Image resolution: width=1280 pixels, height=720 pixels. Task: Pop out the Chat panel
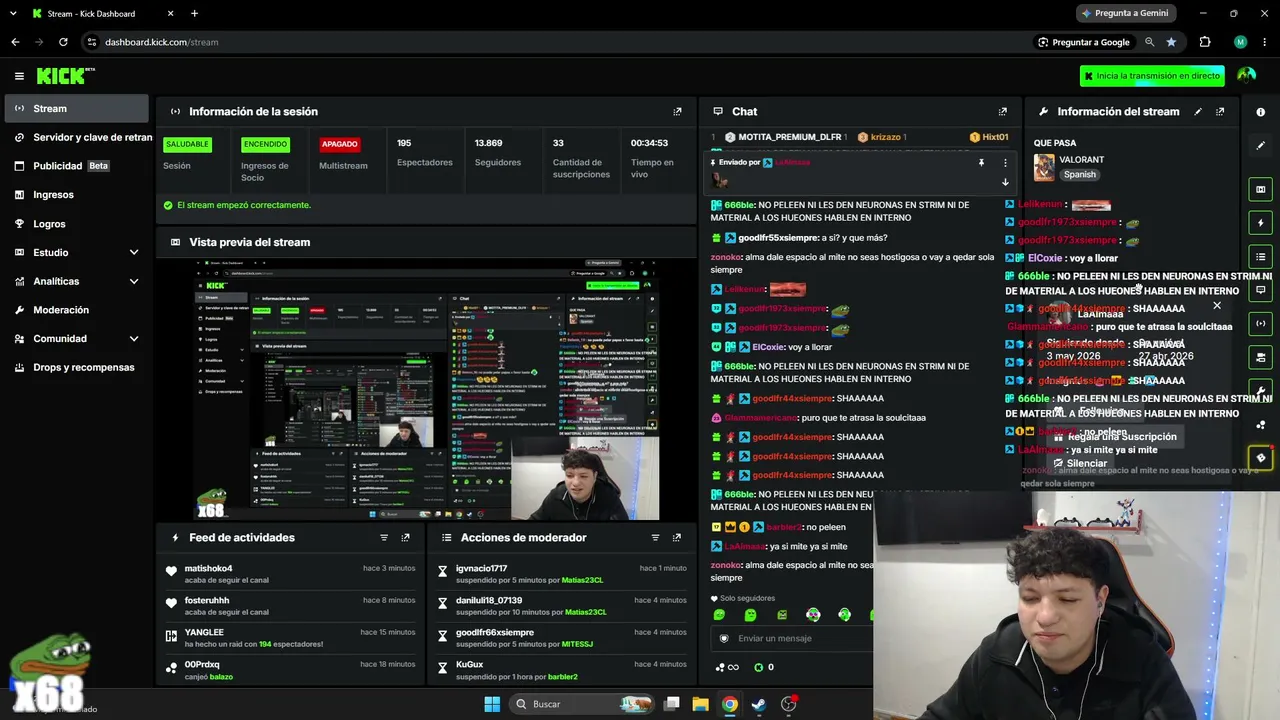(x=1002, y=112)
